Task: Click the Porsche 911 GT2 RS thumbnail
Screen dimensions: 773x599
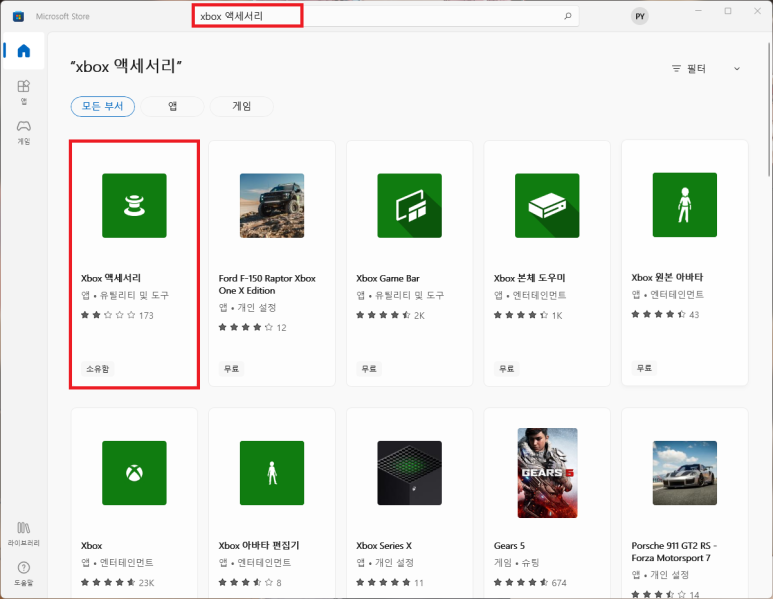Action: point(684,473)
